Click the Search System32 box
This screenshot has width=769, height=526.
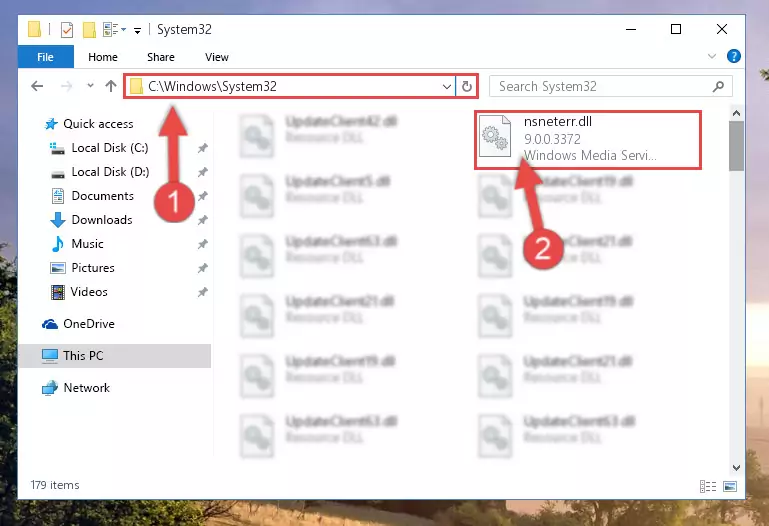click(x=611, y=86)
